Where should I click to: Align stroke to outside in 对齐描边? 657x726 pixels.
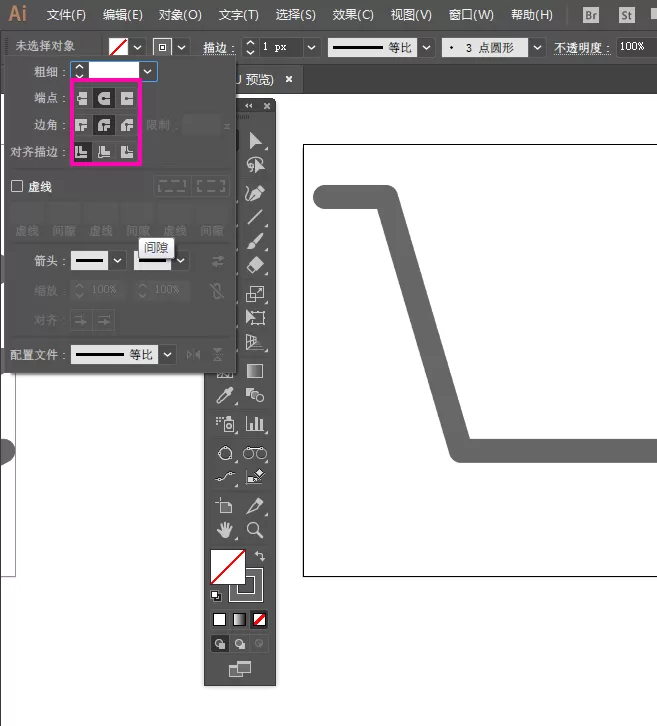126,152
